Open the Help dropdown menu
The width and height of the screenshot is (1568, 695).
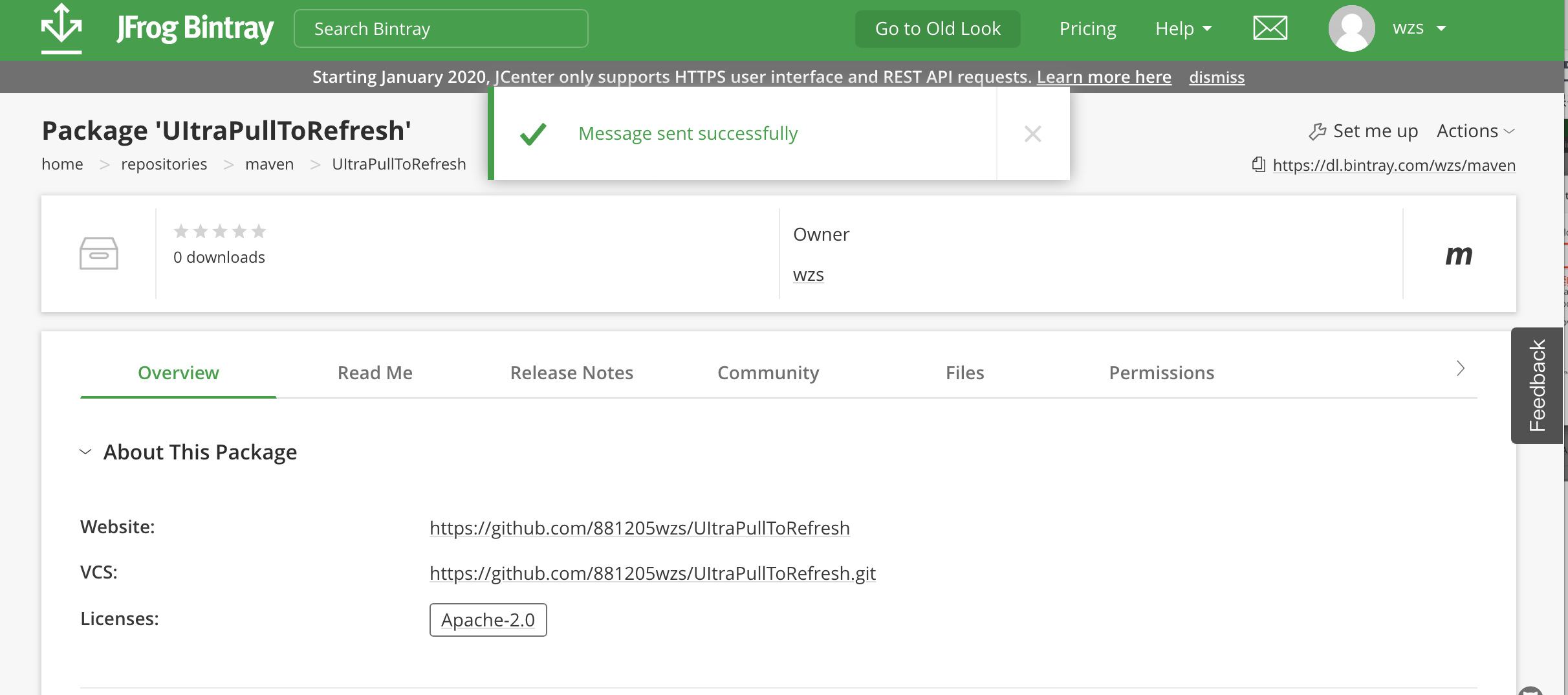[x=1183, y=28]
